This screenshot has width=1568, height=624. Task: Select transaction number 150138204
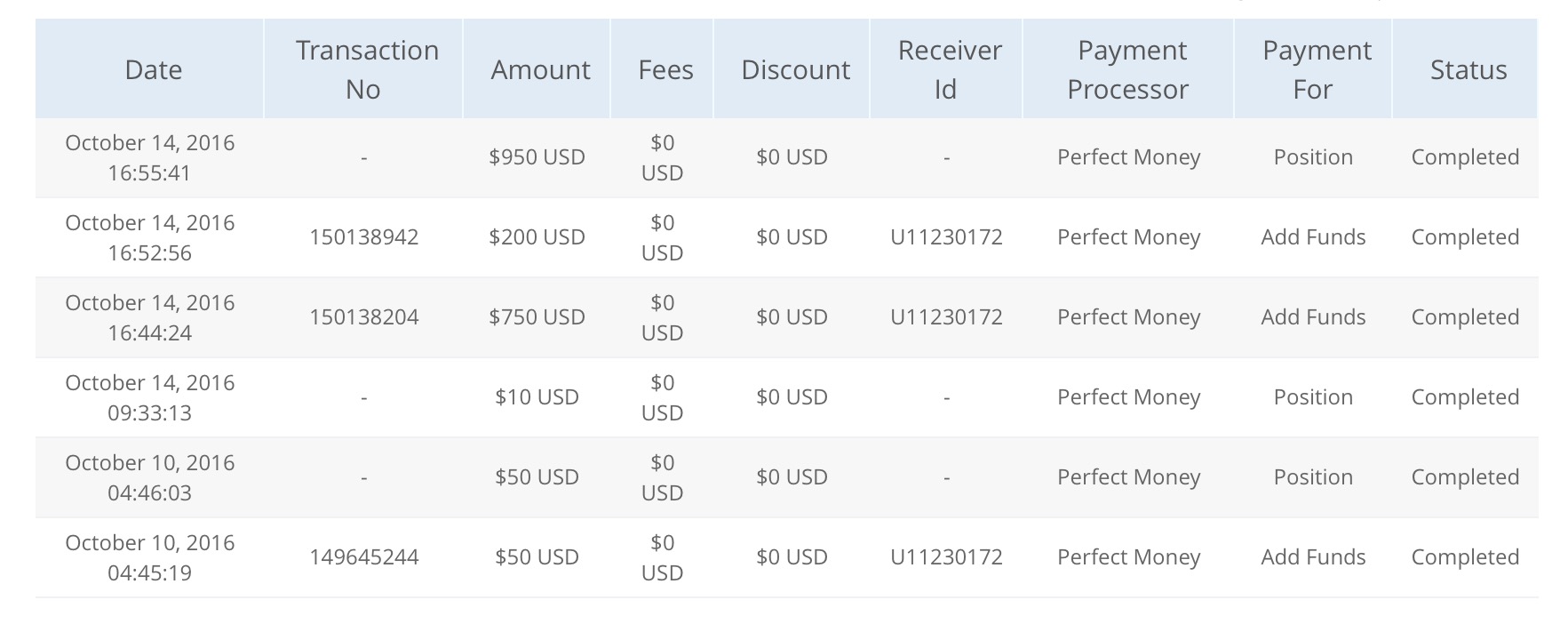[x=364, y=317]
